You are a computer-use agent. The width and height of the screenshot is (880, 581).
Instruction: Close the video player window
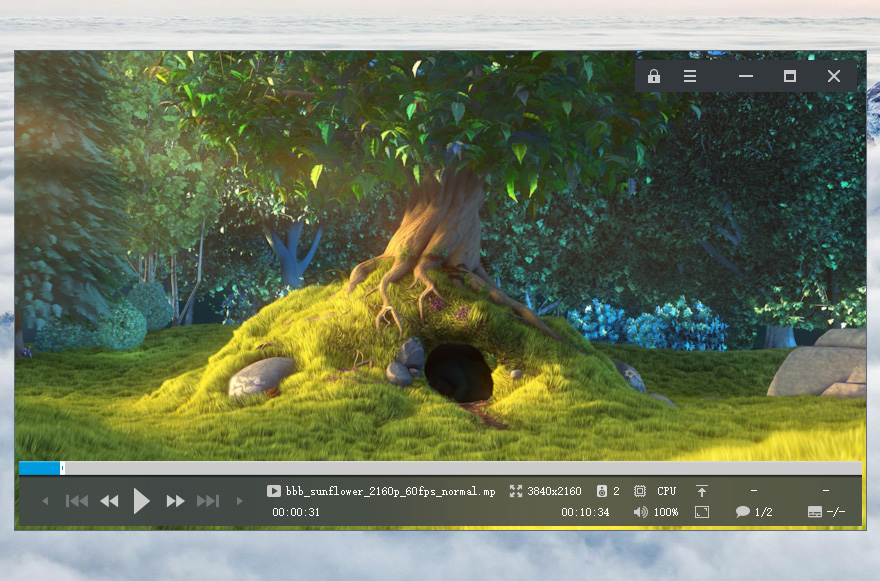(834, 76)
